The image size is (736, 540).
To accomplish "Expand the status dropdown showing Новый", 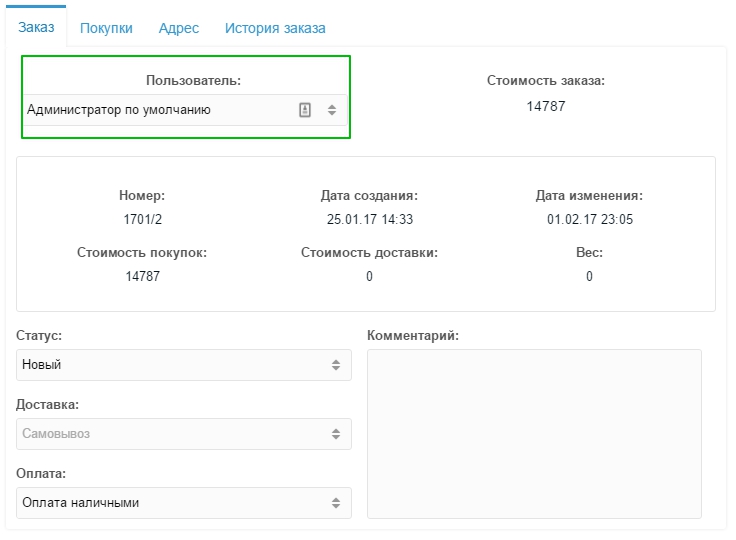I will pos(170,365).
